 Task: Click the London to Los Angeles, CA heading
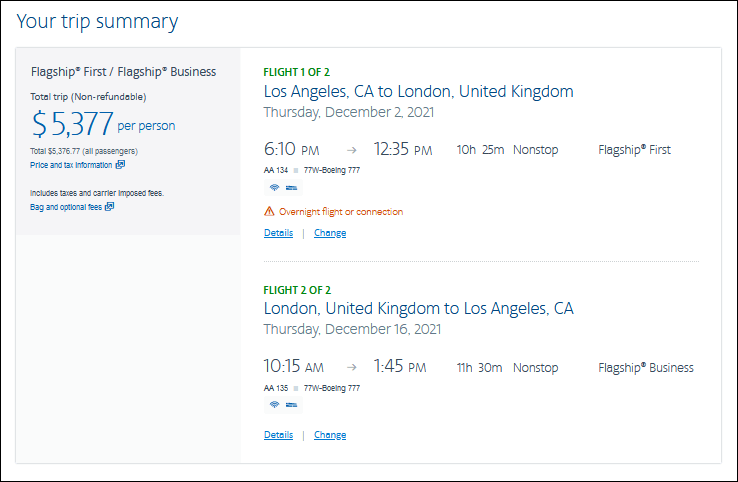coord(418,308)
